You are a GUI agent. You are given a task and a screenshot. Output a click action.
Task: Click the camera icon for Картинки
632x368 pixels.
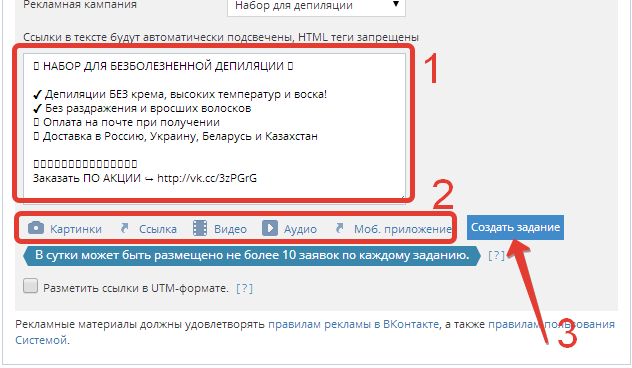pyautogui.click(x=36, y=228)
